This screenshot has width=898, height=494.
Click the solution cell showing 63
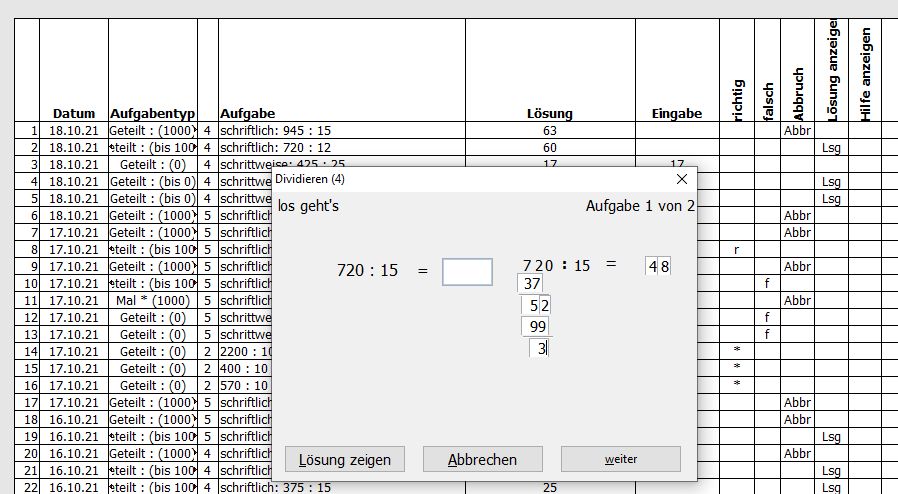tap(549, 130)
